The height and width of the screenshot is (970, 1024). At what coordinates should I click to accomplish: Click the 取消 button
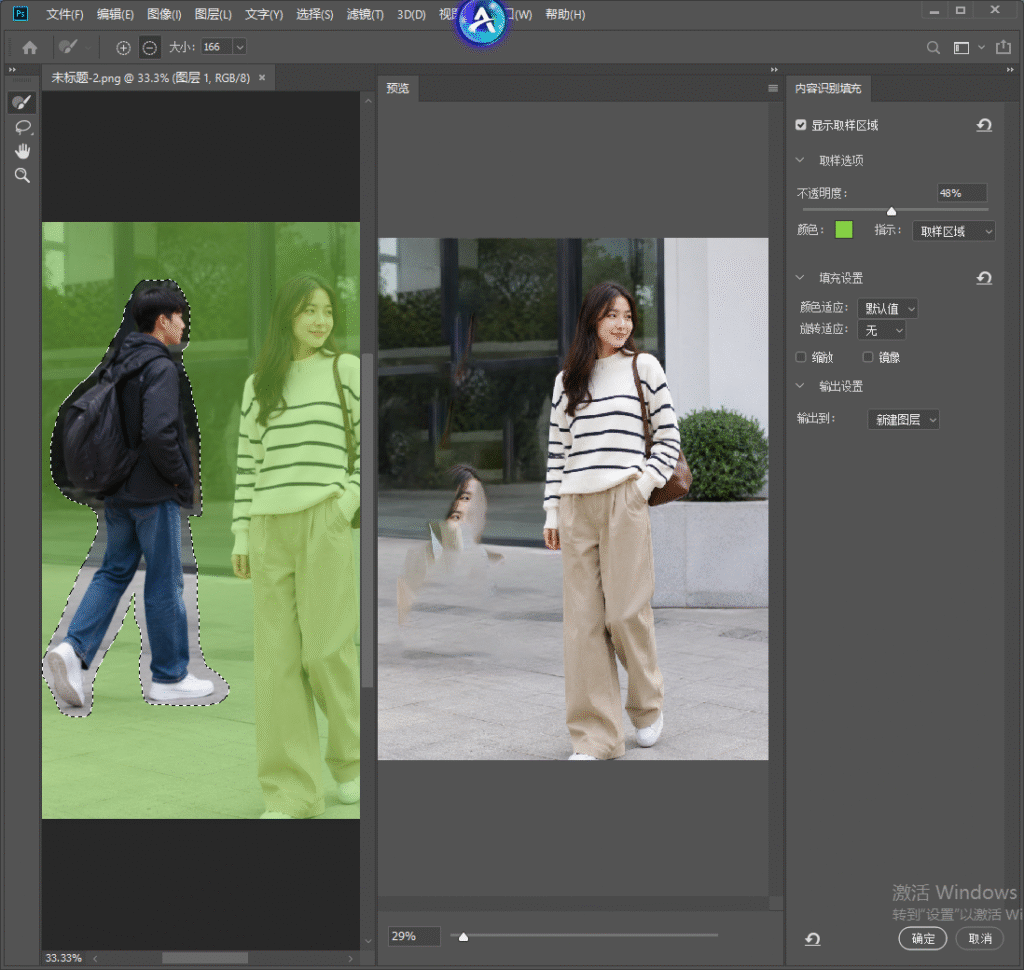tap(980, 939)
